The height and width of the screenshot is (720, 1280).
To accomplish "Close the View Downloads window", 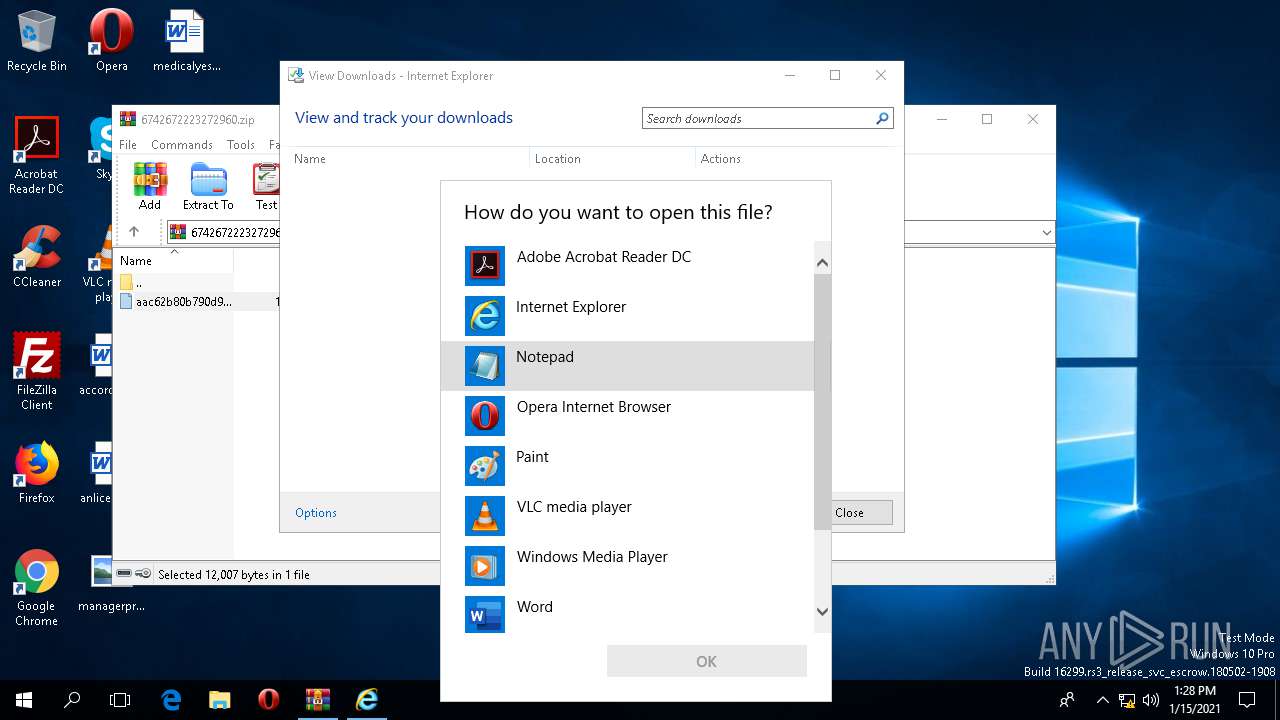I will coord(880,75).
